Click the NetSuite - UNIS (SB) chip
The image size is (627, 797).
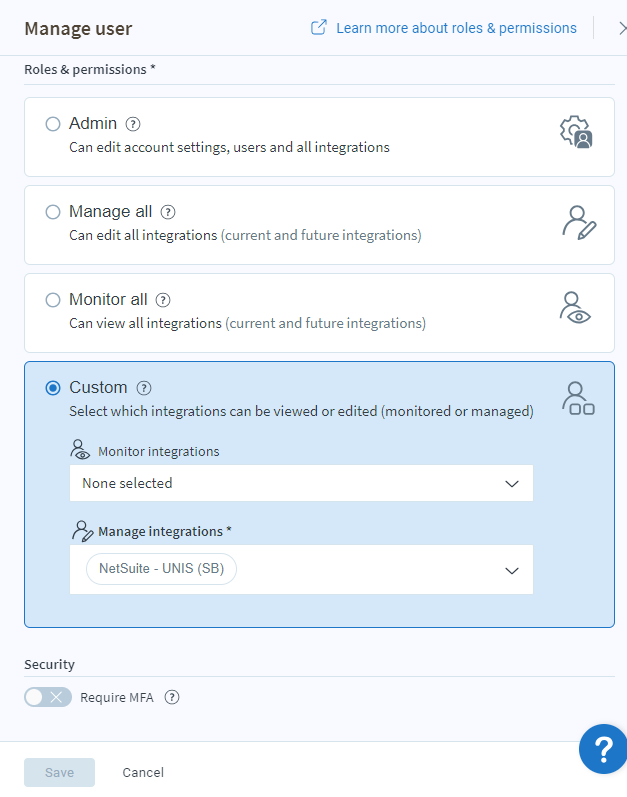[161, 569]
